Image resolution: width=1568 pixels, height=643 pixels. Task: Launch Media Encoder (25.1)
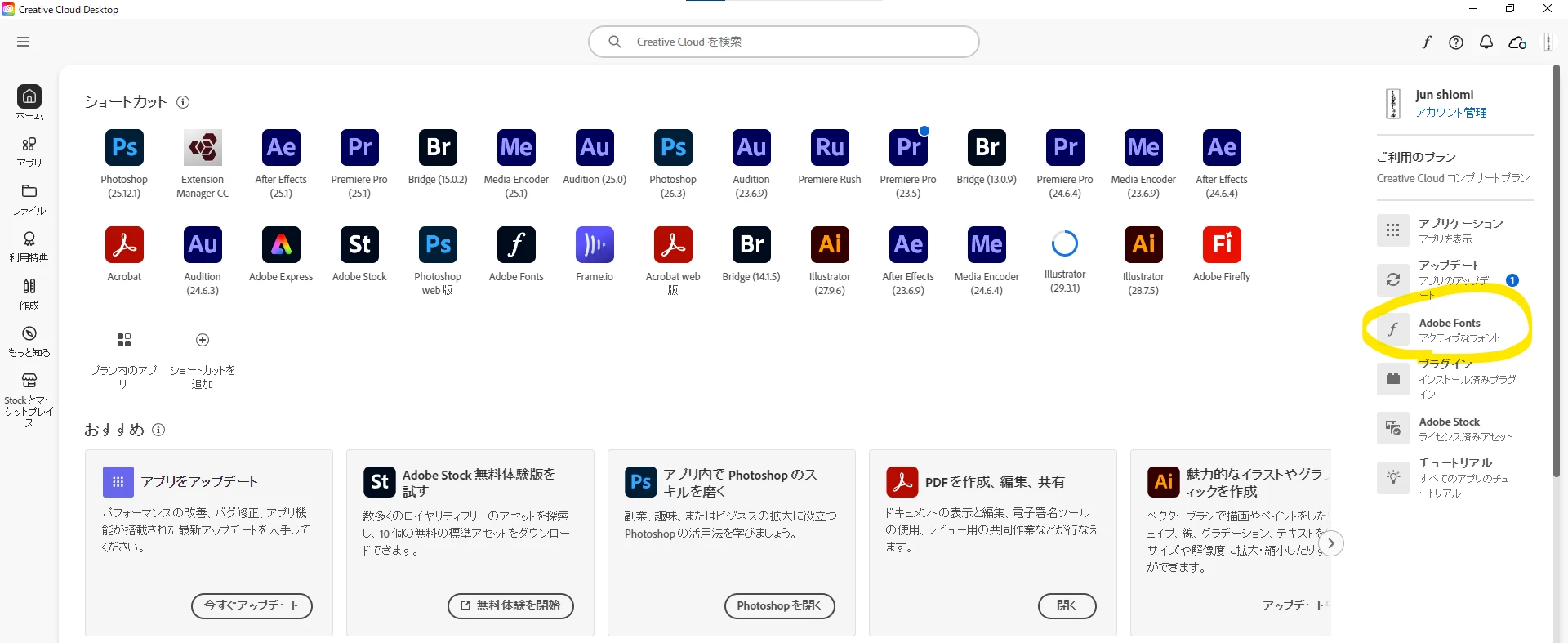(516, 148)
